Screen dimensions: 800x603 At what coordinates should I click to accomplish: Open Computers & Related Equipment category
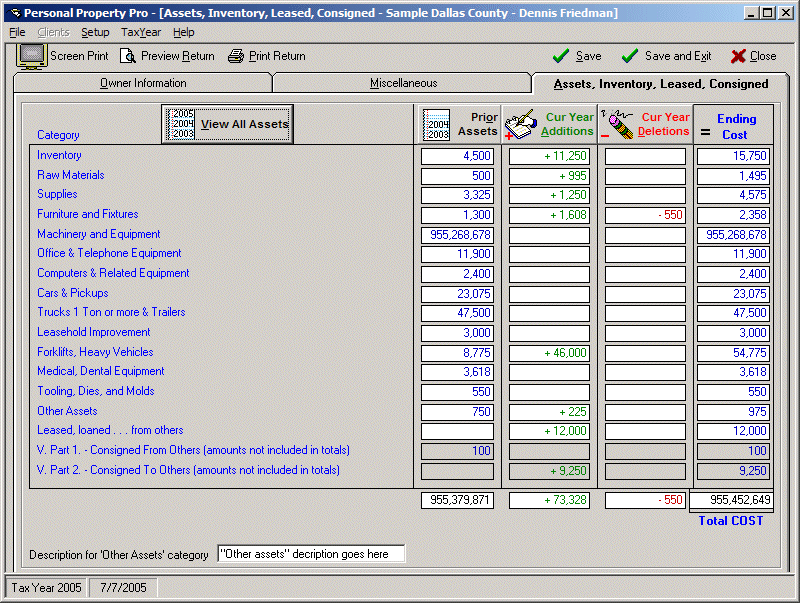[113, 273]
